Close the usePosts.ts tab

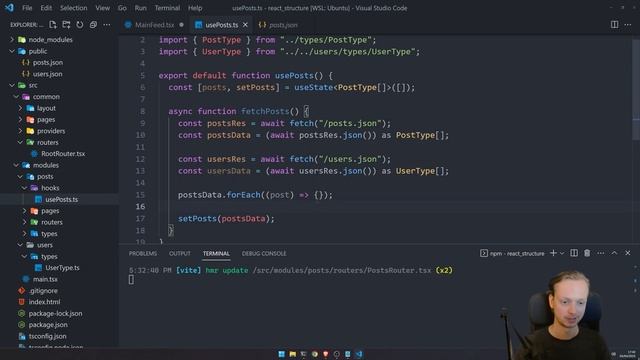click(x=245, y=25)
